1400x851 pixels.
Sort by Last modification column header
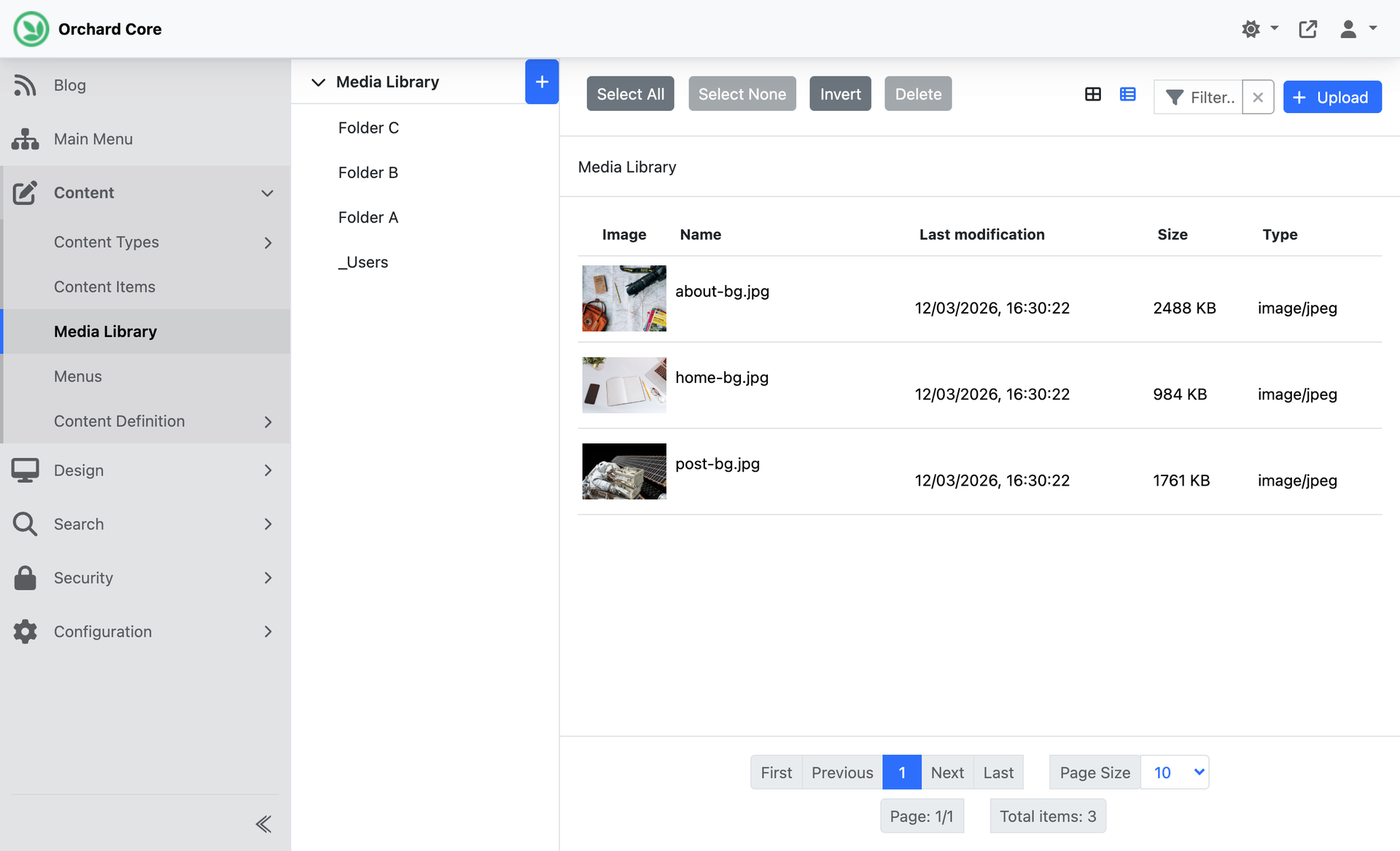[981, 235]
